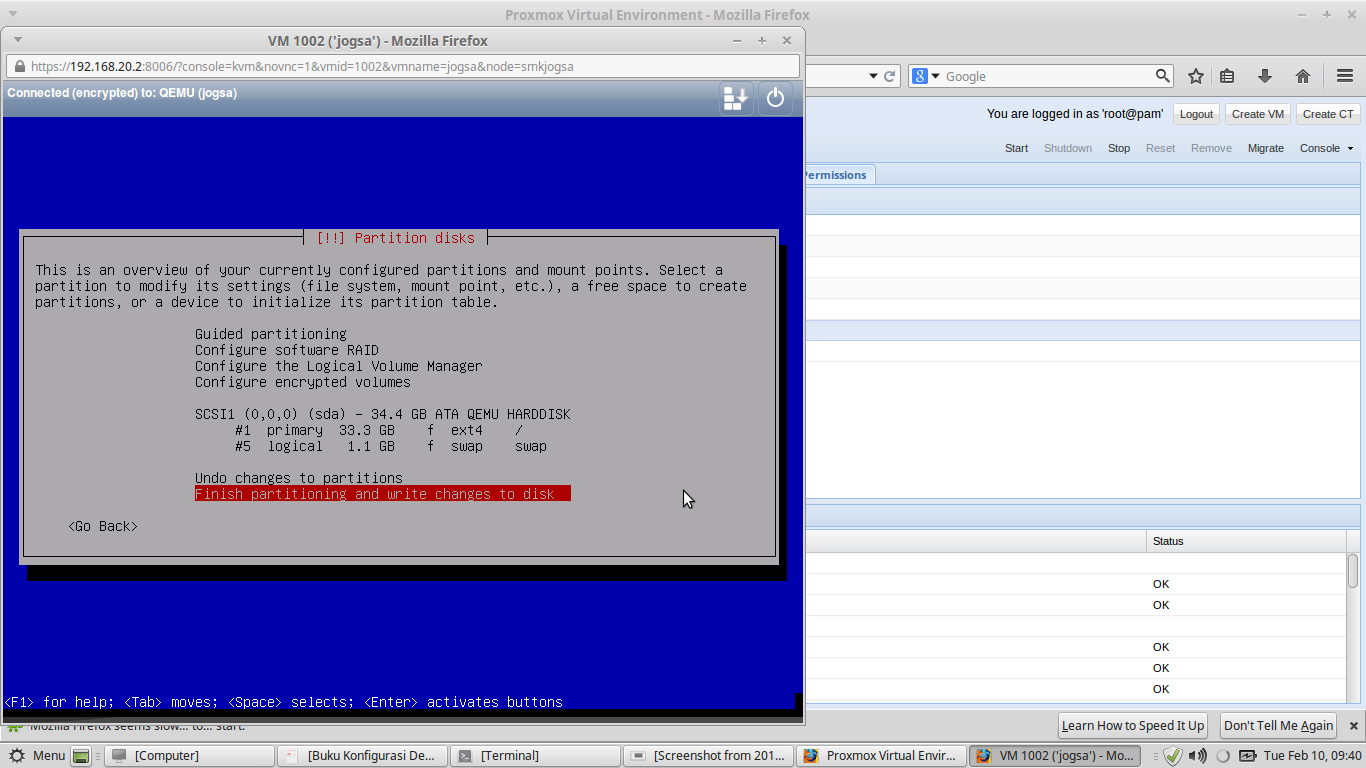
Task: Select the SCSI1 sda QEMU HARDDISK line
Action: pos(383,414)
